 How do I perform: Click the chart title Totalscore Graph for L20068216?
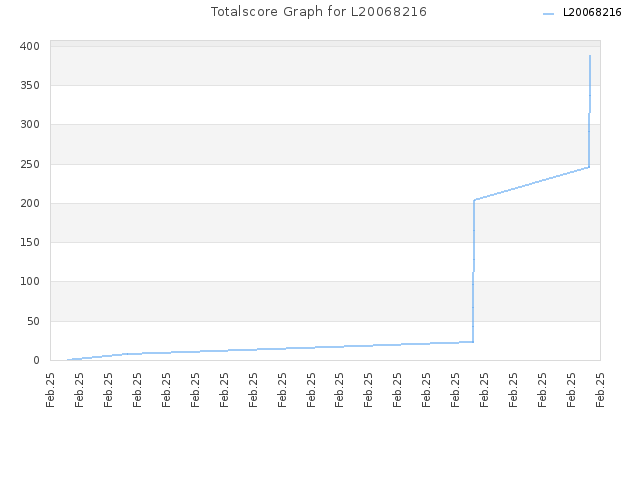coord(318,12)
